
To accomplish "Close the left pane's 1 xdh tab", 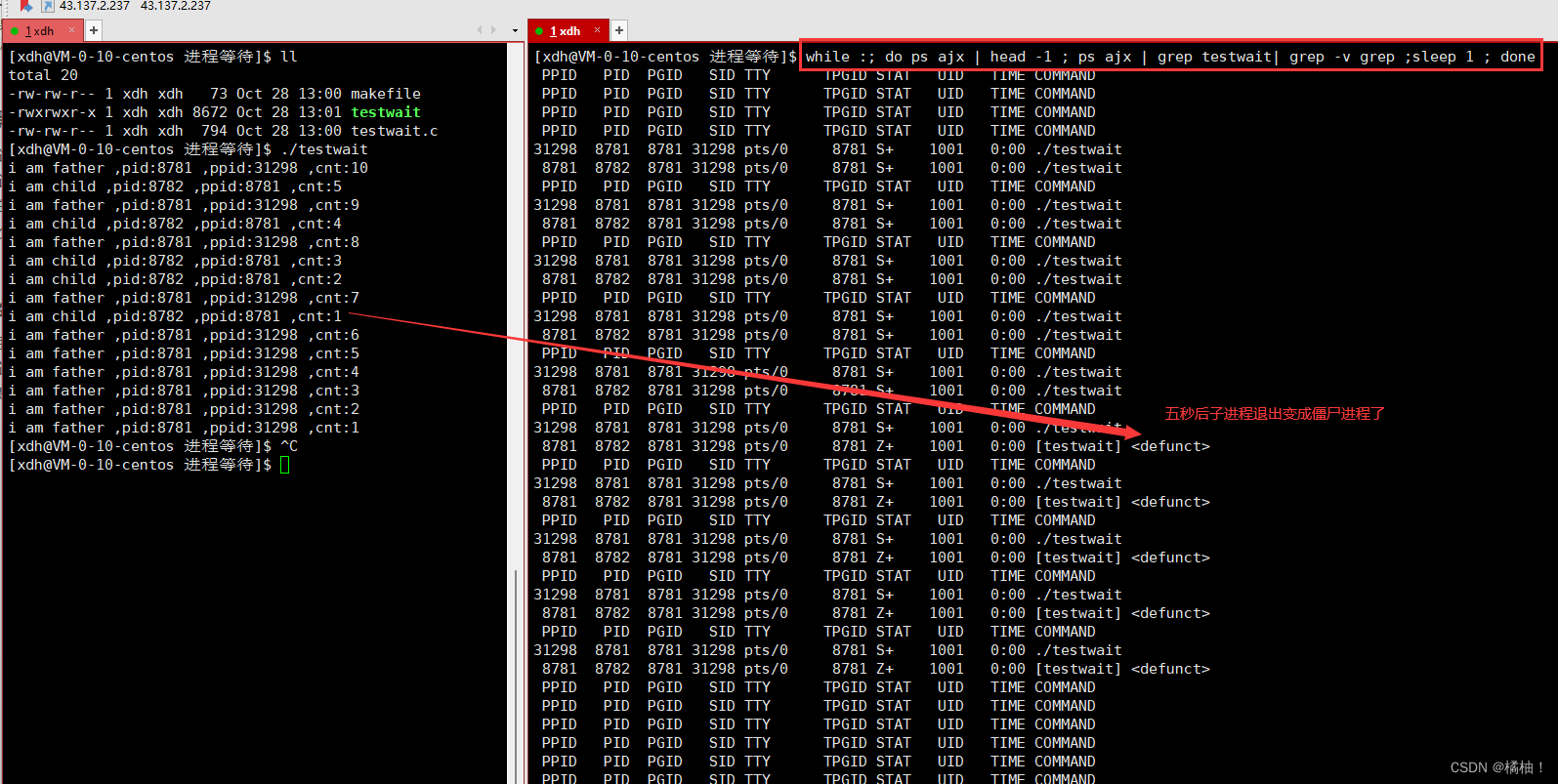I will tap(72, 30).
